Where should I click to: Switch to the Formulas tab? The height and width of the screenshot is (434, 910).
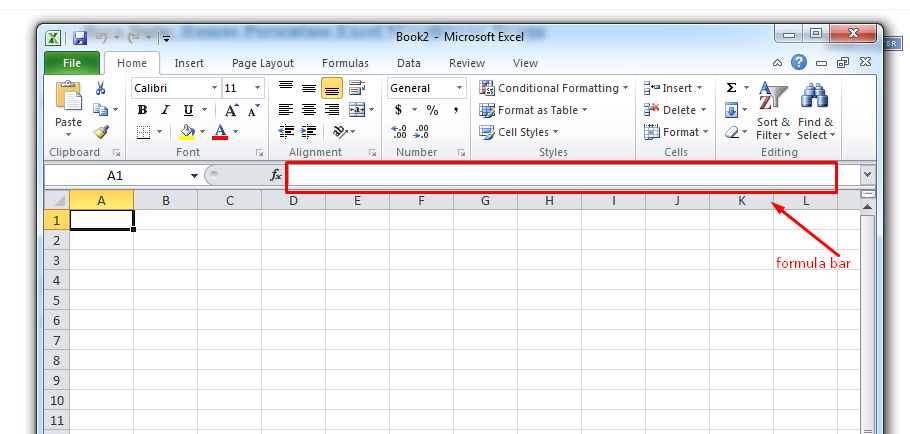pyautogui.click(x=345, y=63)
